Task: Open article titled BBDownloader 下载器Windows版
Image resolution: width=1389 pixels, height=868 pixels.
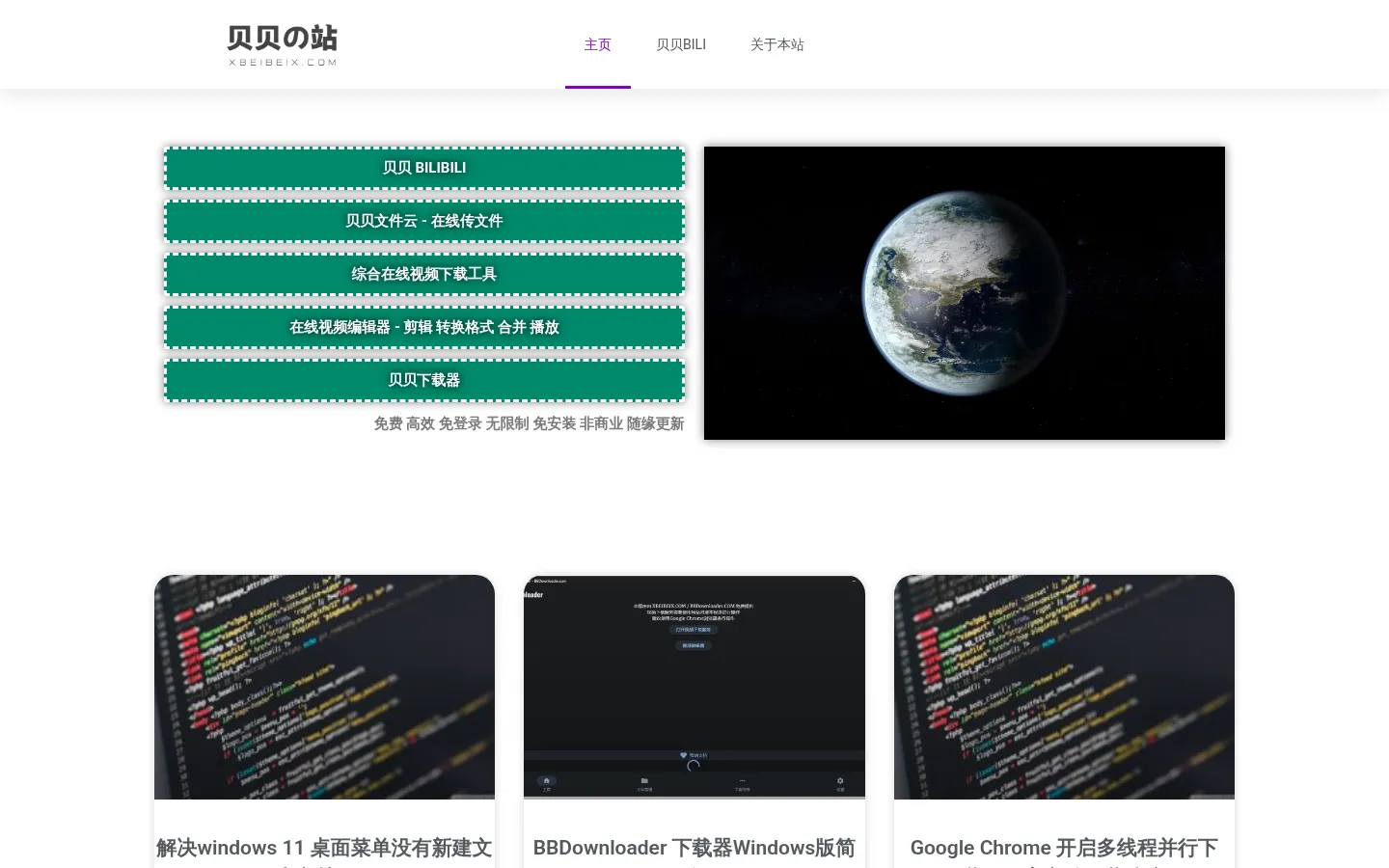Action: tap(694, 849)
